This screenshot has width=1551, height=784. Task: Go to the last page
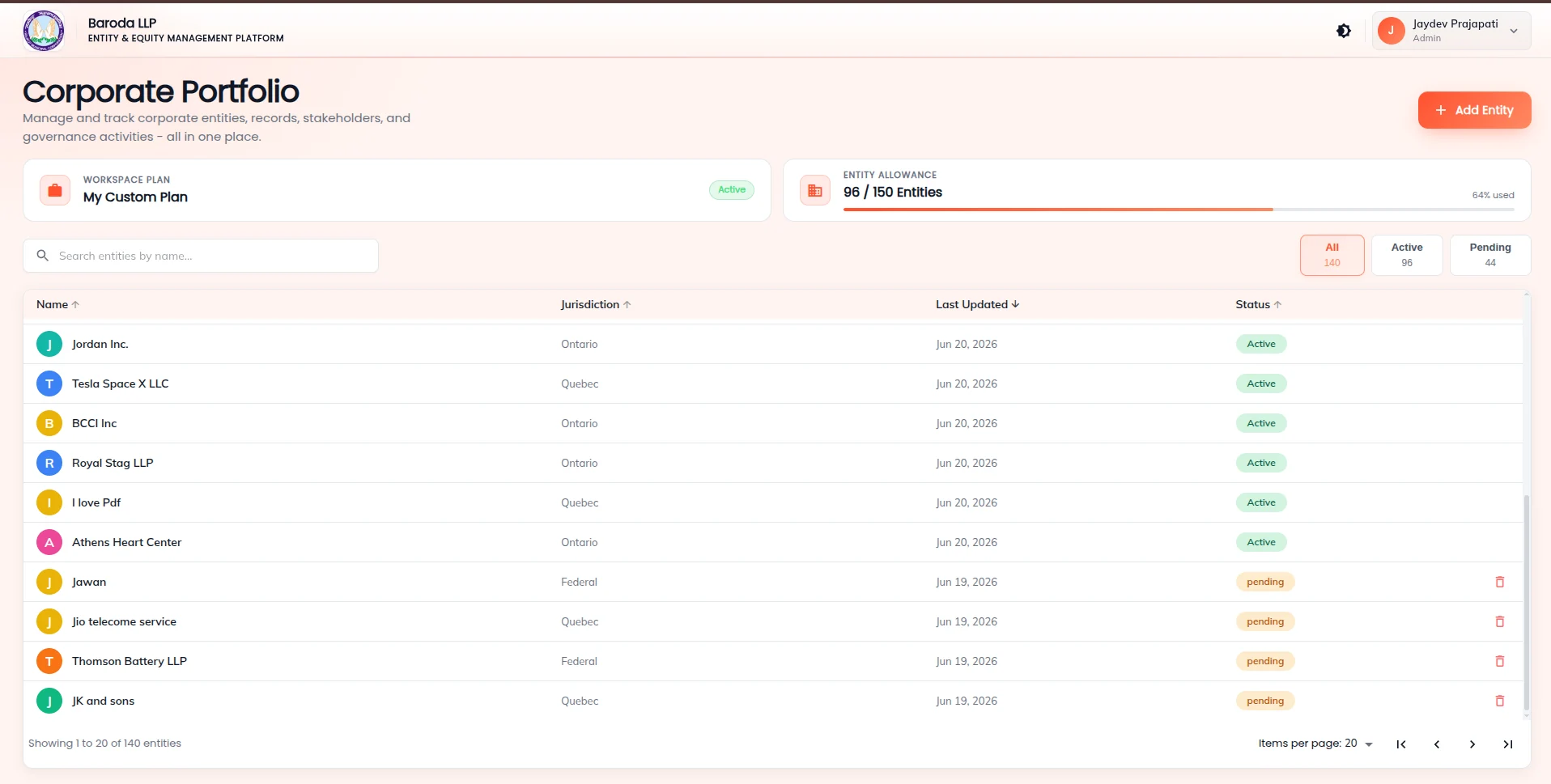click(1507, 744)
